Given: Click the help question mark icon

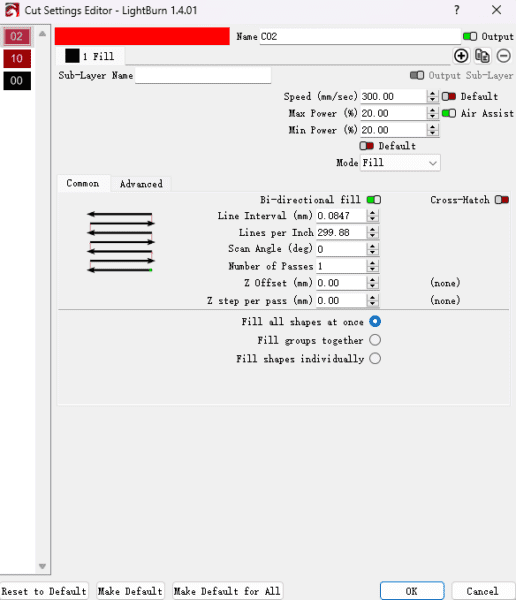Looking at the screenshot, I should [x=457, y=10].
